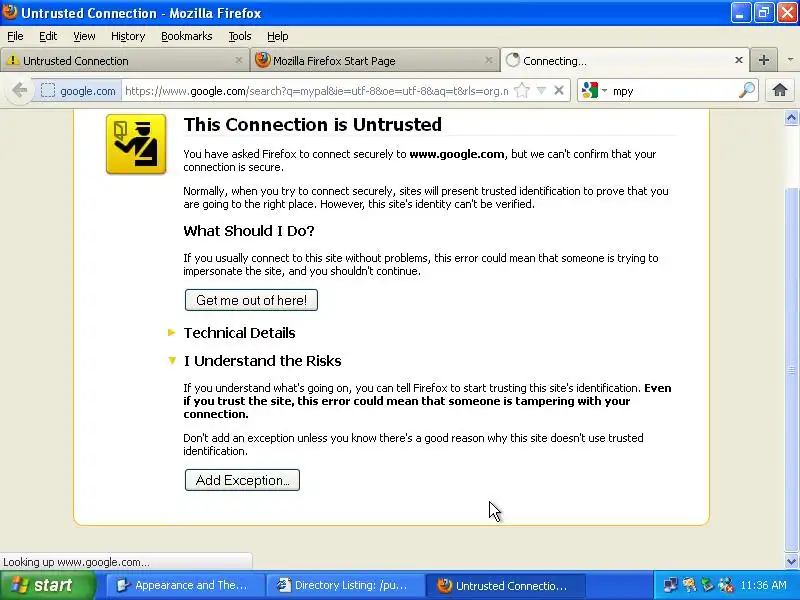This screenshot has height=600, width=800.
Task: Open Directory Listing taskbar window
Action: pyautogui.click(x=346, y=585)
